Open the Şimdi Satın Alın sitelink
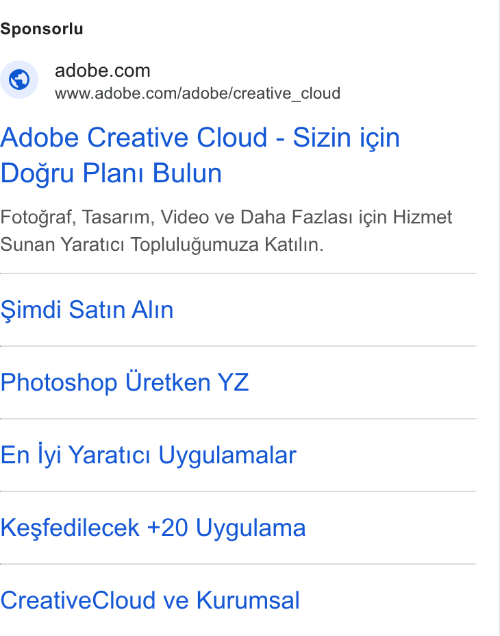This screenshot has height=636, width=500. pos(87,310)
